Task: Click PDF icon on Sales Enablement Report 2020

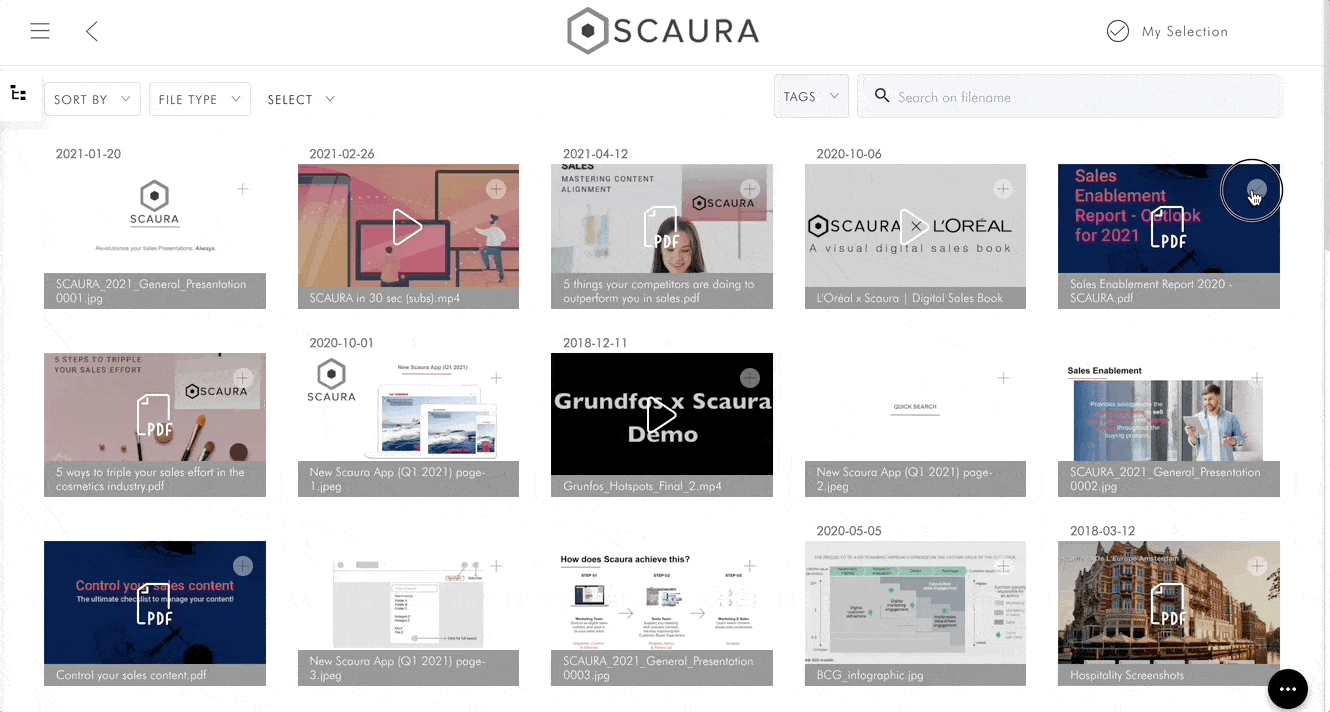Action: [1168, 227]
